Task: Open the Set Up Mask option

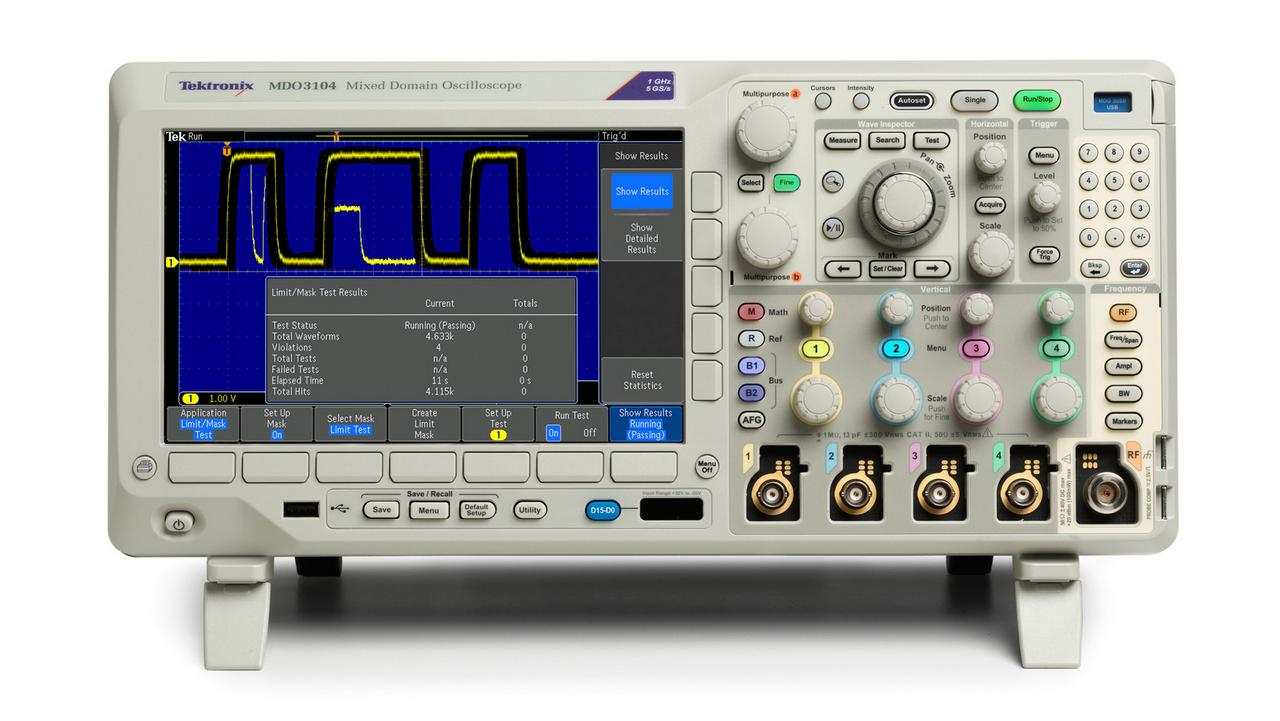Action: tap(276, 424)
